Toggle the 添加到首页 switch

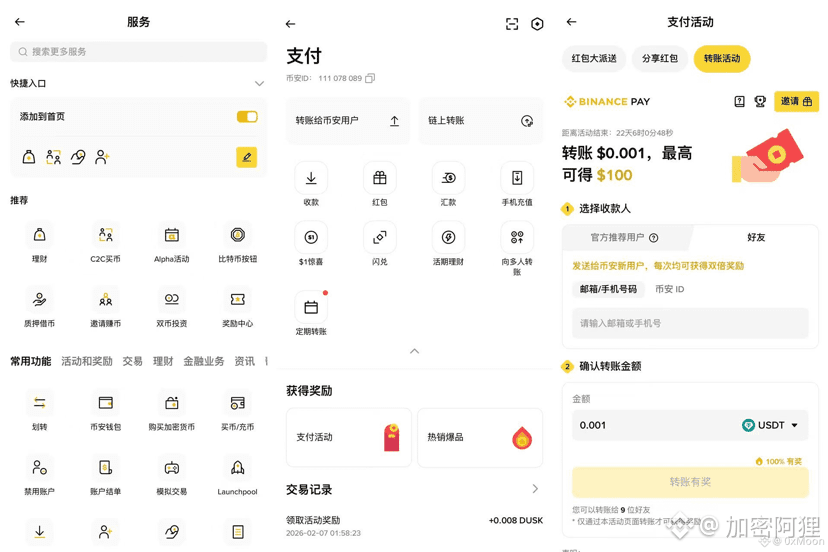tap(247, 117)
